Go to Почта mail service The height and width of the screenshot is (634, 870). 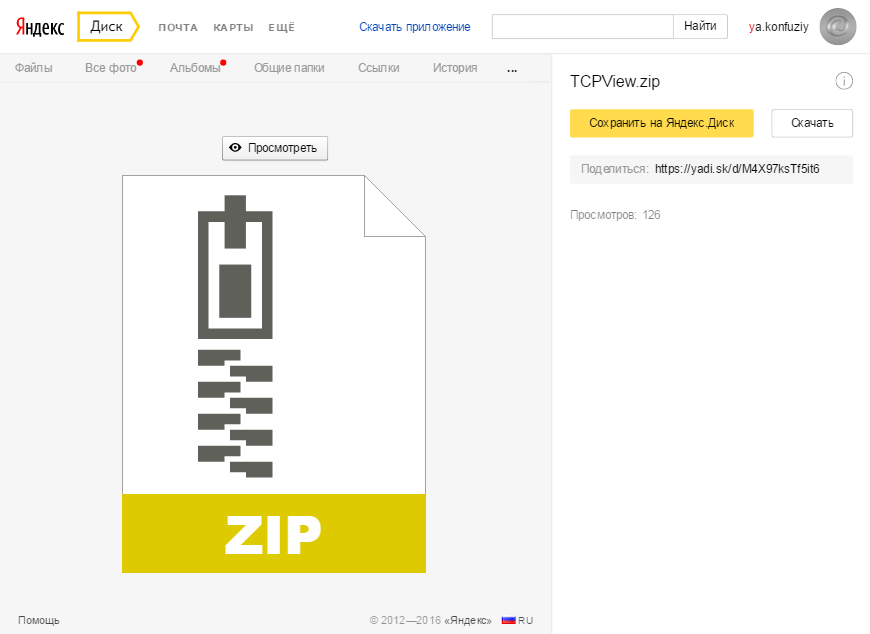[178, 28]
